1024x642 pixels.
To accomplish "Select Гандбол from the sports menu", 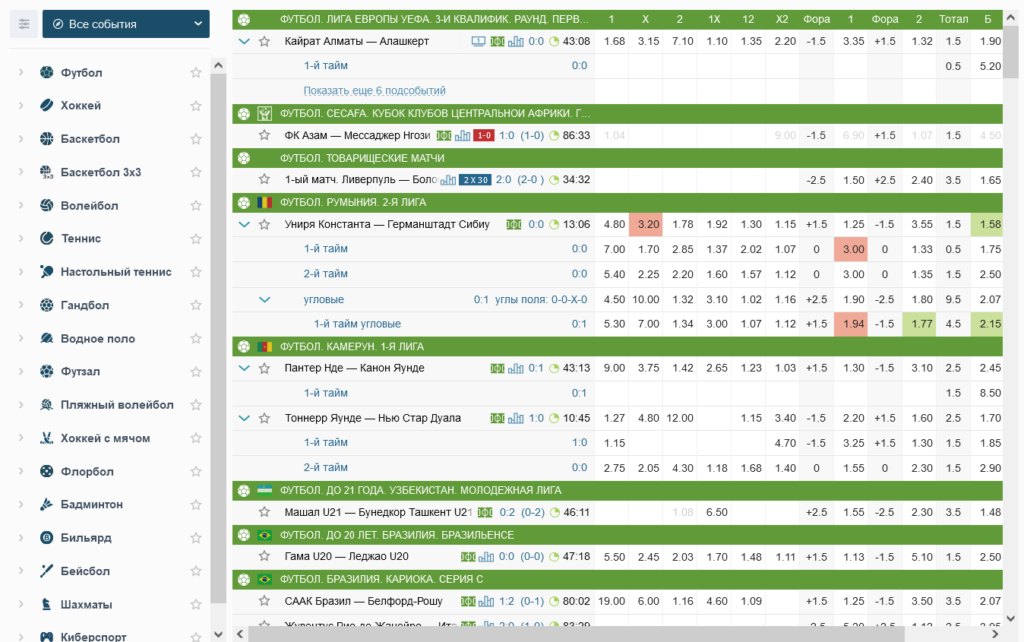I will 85,305.
